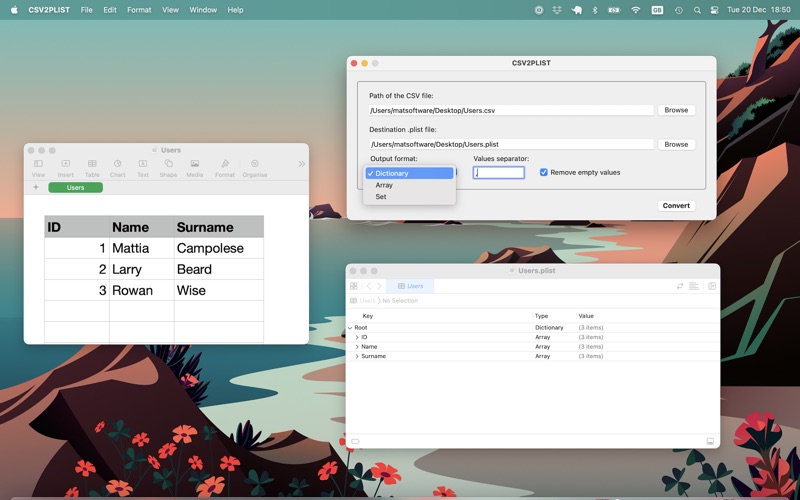Open the Format menu
Screen dimensions: 800x500
tap(139, 10)
